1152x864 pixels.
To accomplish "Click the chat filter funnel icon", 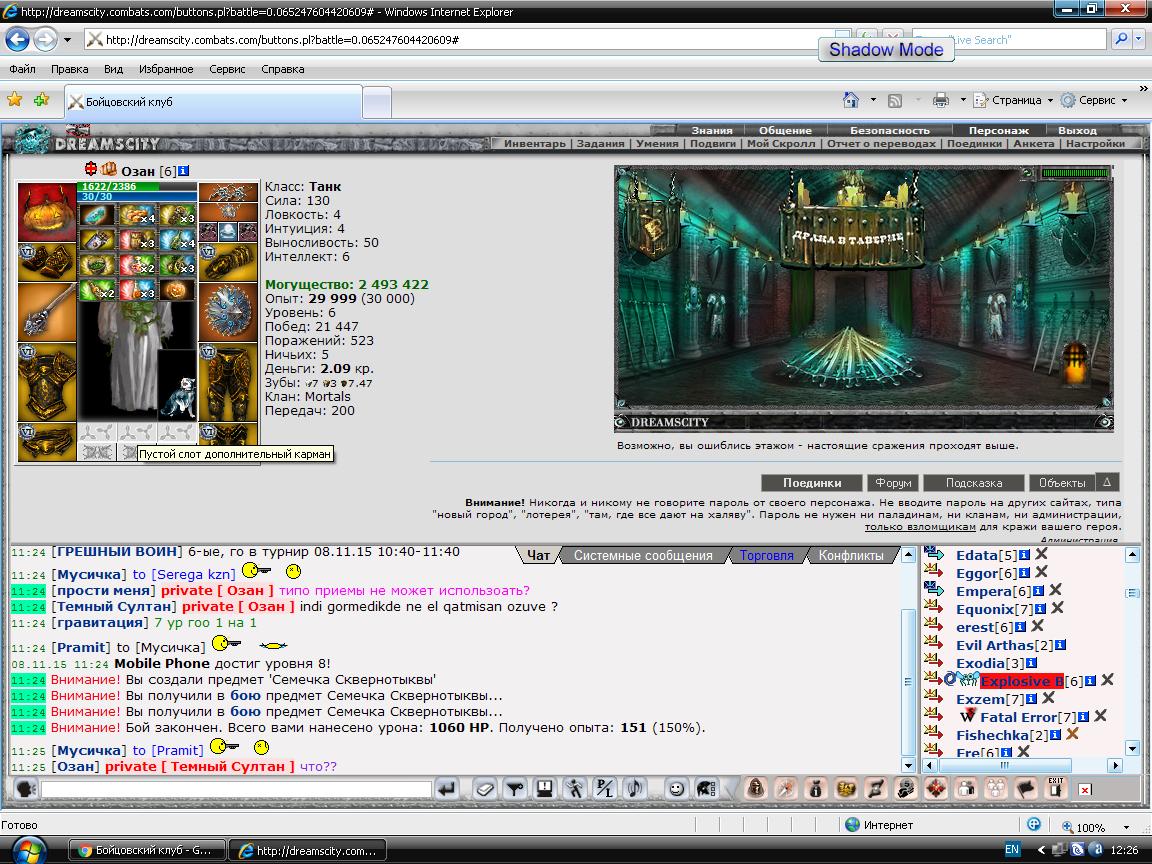I will coord(514,789).
